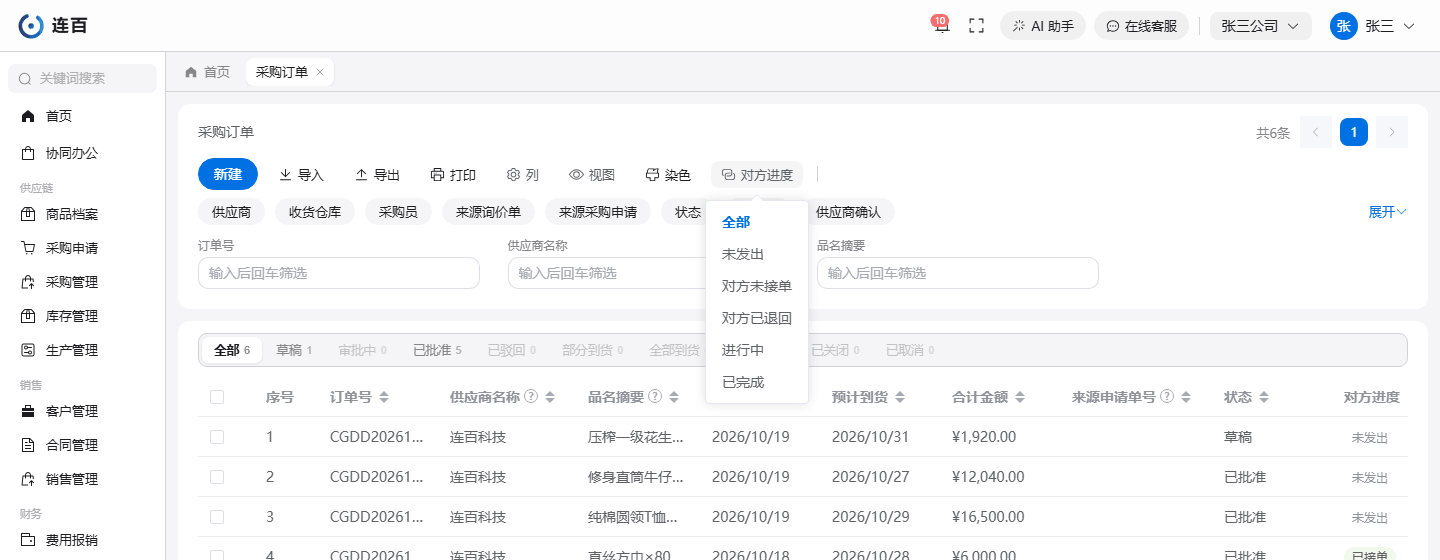This screenshot has height=560, width=1440.
Task: Toggle the 对方进度 dropdown button
Action: pos(757,175)
